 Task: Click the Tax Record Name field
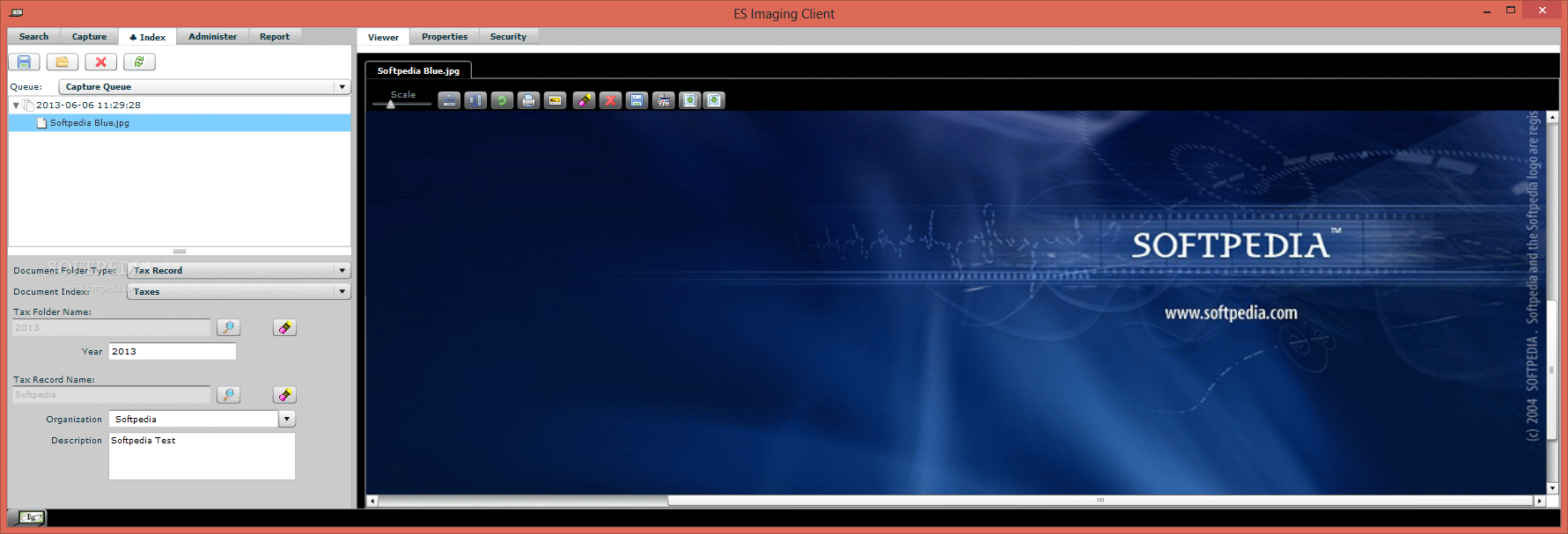pyautogui.click(x=112, y=394)
